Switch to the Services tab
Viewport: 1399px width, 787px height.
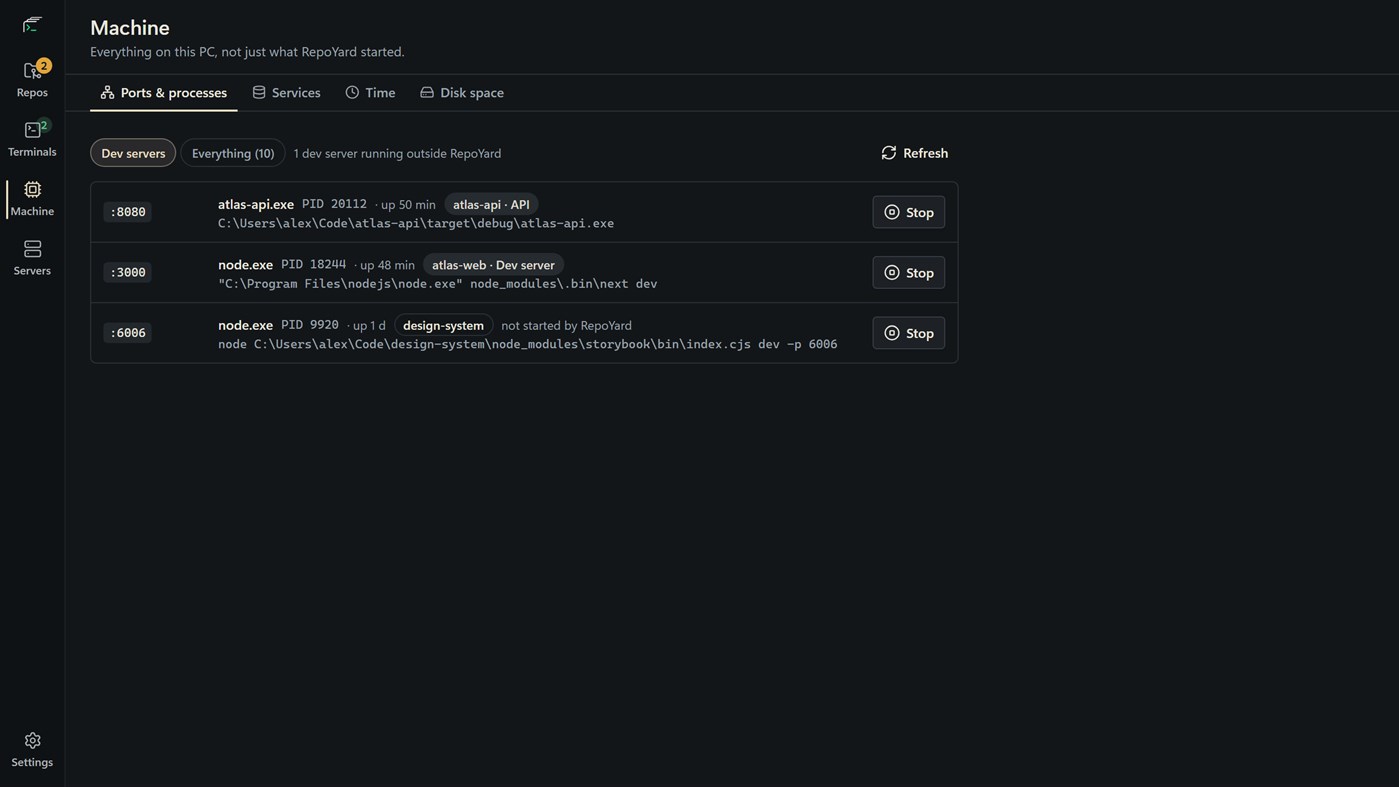[x=286, y=92]
